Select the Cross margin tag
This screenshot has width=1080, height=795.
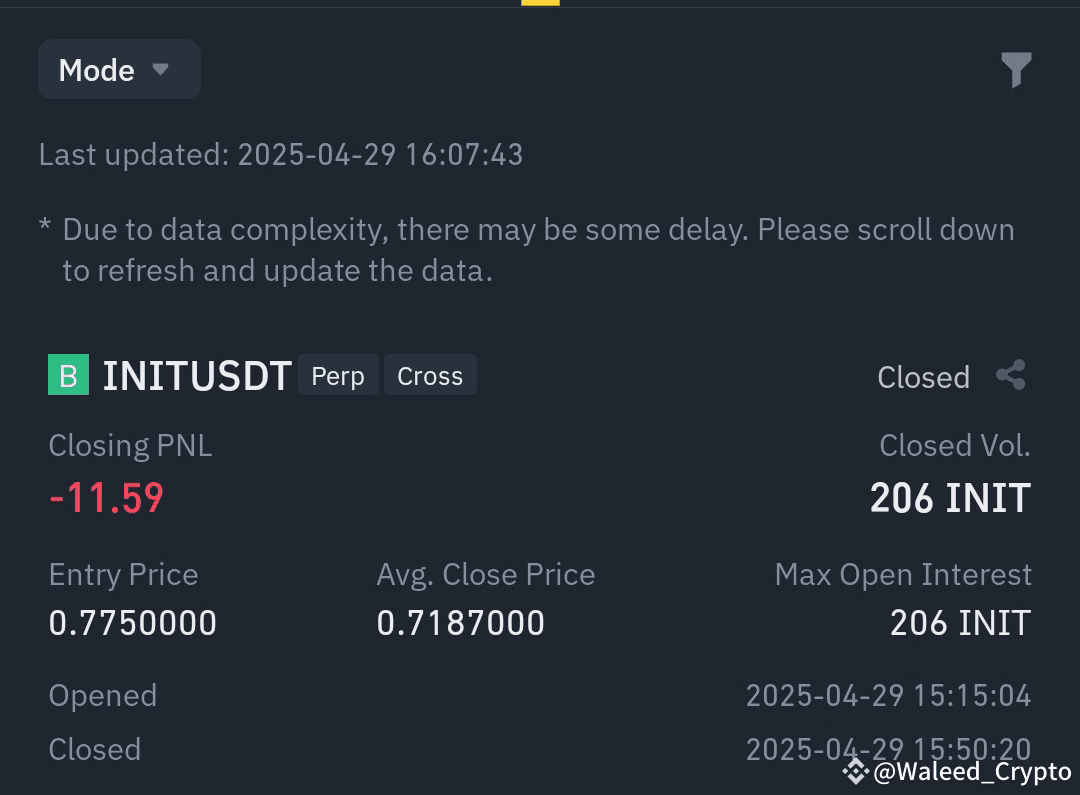pyautogui.click(x=430, y=375)
